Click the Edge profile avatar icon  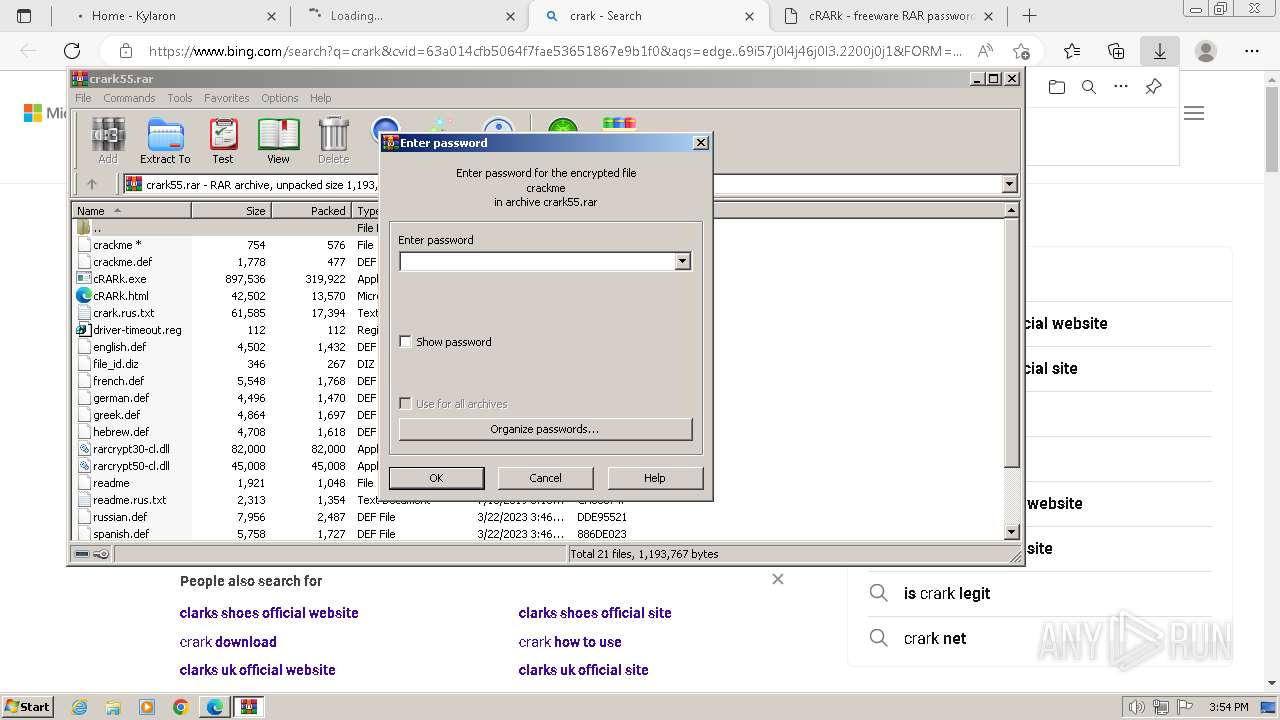point(1206,51)
